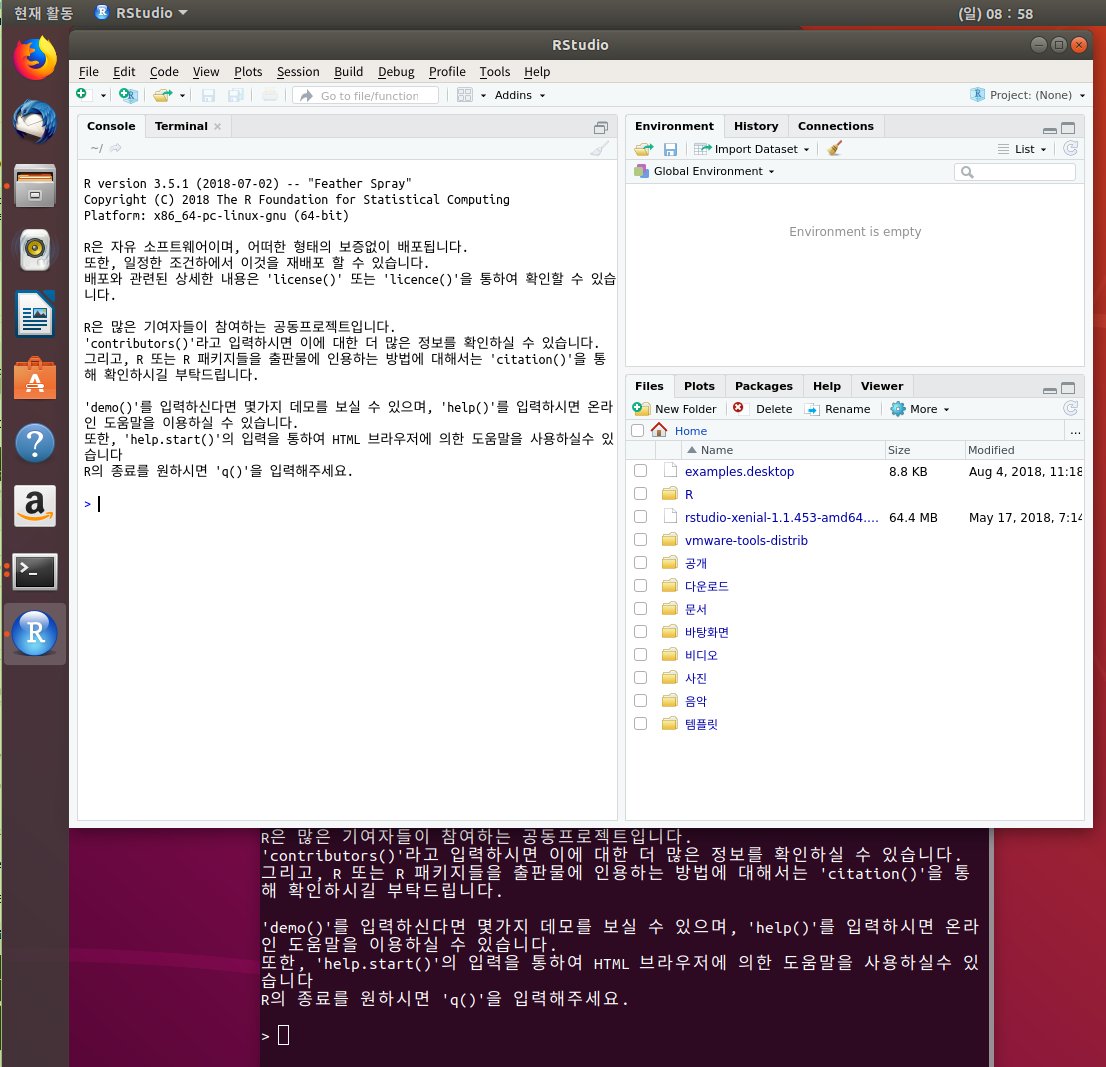Image resolution: width=1106 pixels, height=1067 pixels.
Task: Expand the panes layout dropdown arrow
Action: (483, 95)
